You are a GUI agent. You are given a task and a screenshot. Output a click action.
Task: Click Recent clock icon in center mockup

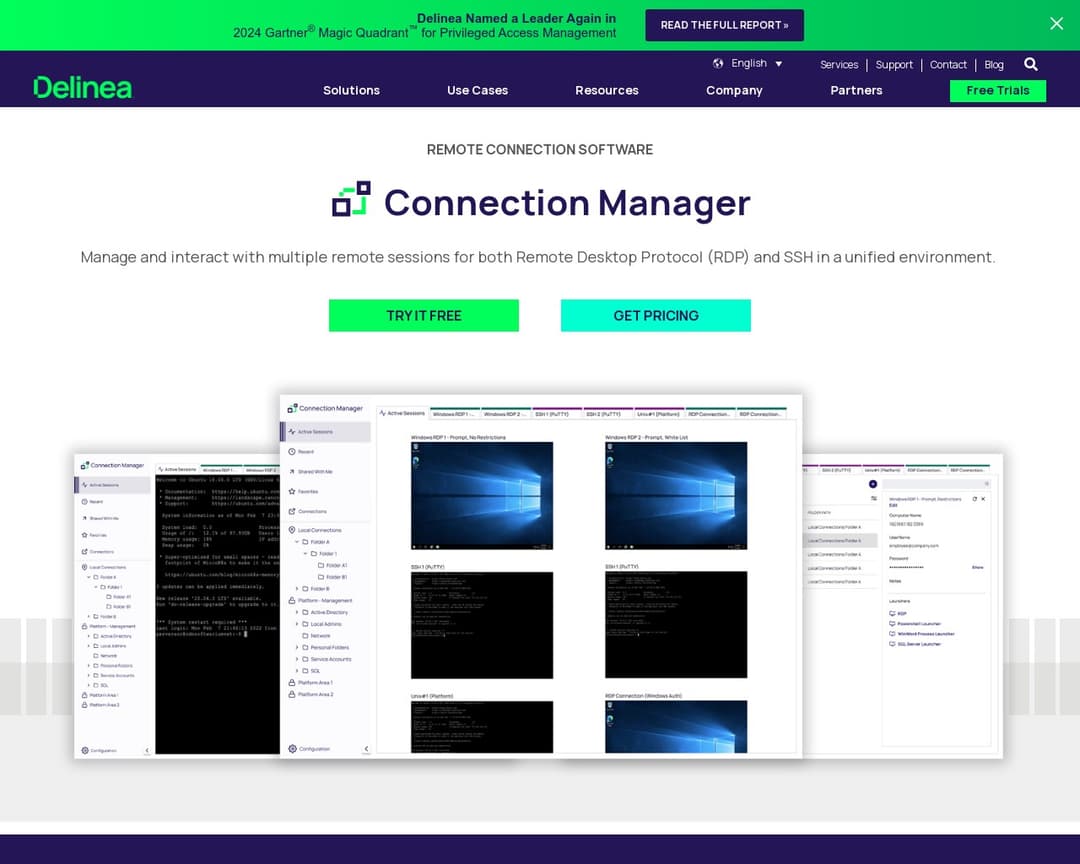(292, 452)
